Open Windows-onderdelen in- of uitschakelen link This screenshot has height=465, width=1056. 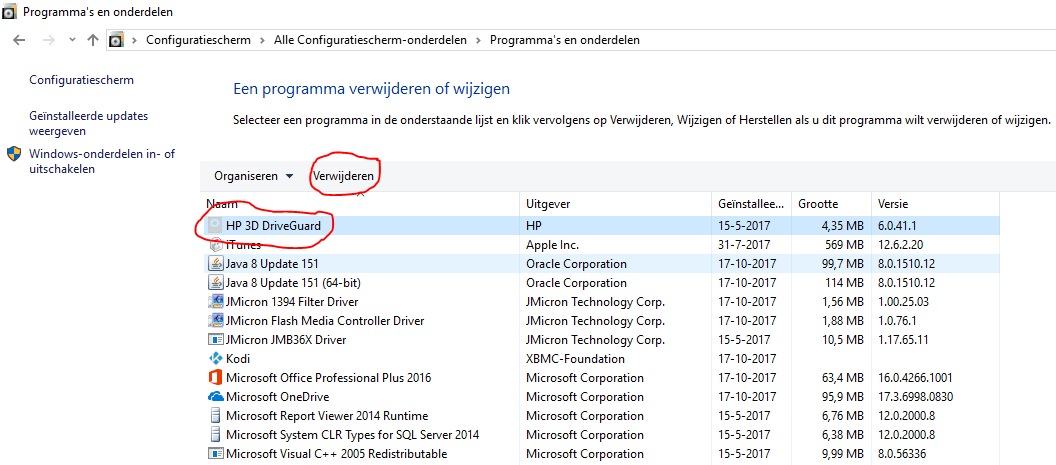click(x=102, y=161)
